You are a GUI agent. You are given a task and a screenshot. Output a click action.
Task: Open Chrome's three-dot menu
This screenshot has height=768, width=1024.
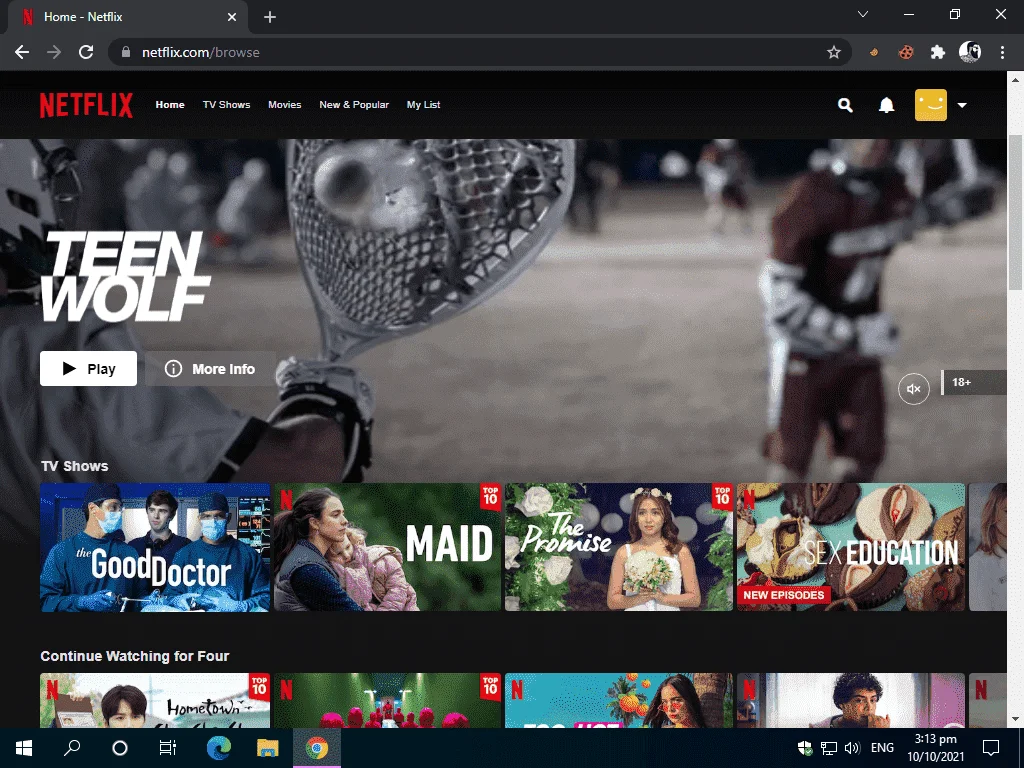[1002, 52]
